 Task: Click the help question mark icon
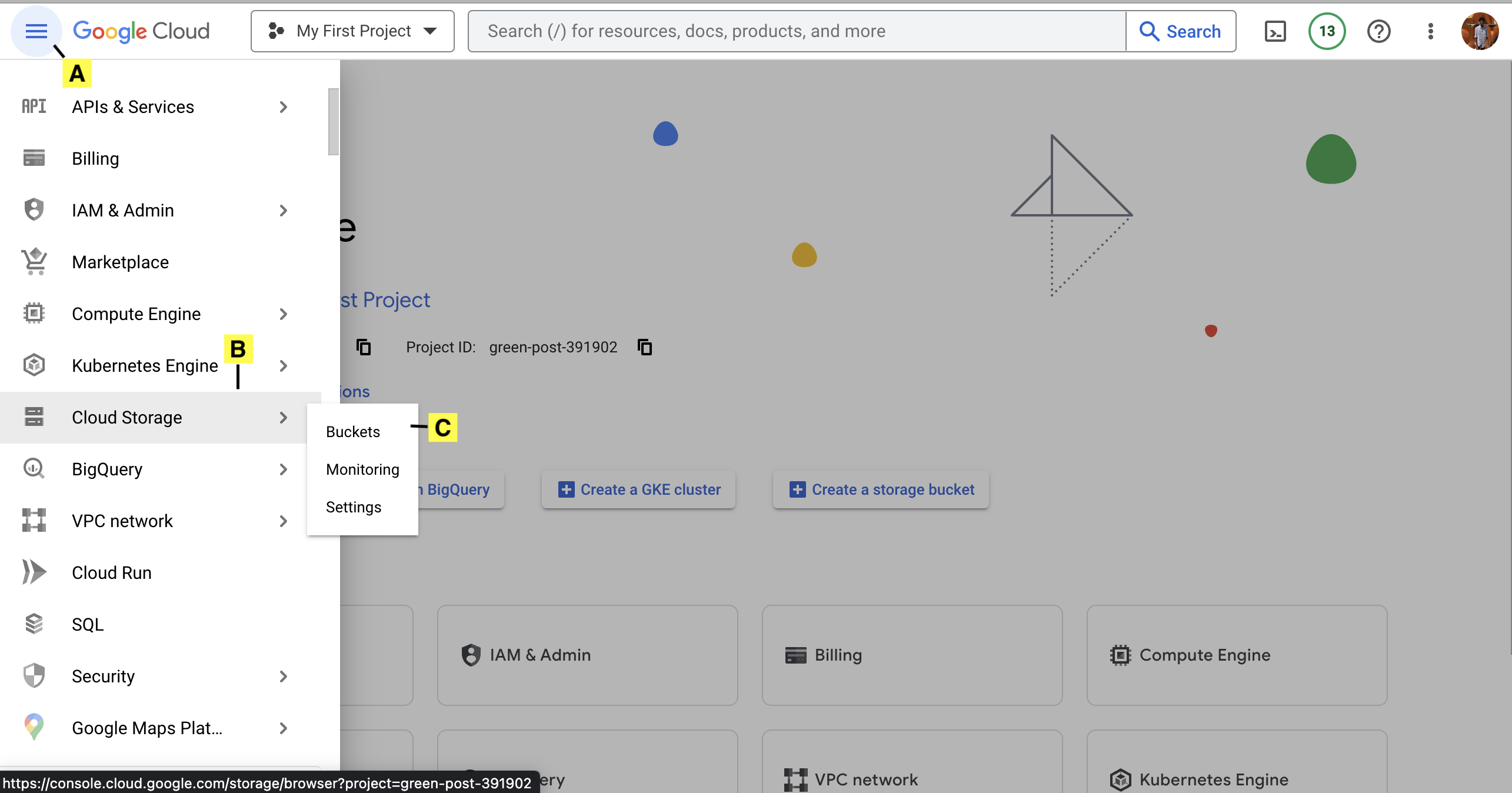1378,31
